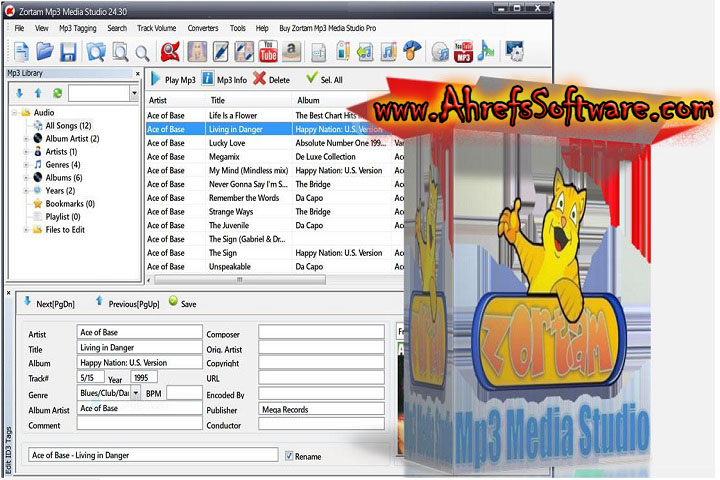
Task: Click the document rename toolbar icon
Action: tap(319, 52)
